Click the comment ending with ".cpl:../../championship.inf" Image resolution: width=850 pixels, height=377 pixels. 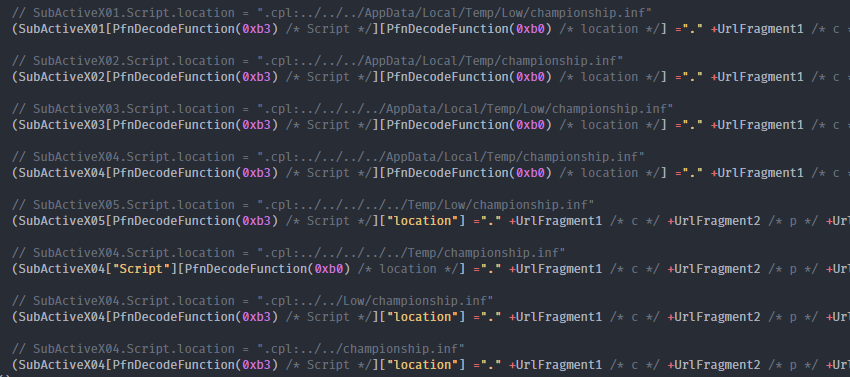click(x=238, y=348)
